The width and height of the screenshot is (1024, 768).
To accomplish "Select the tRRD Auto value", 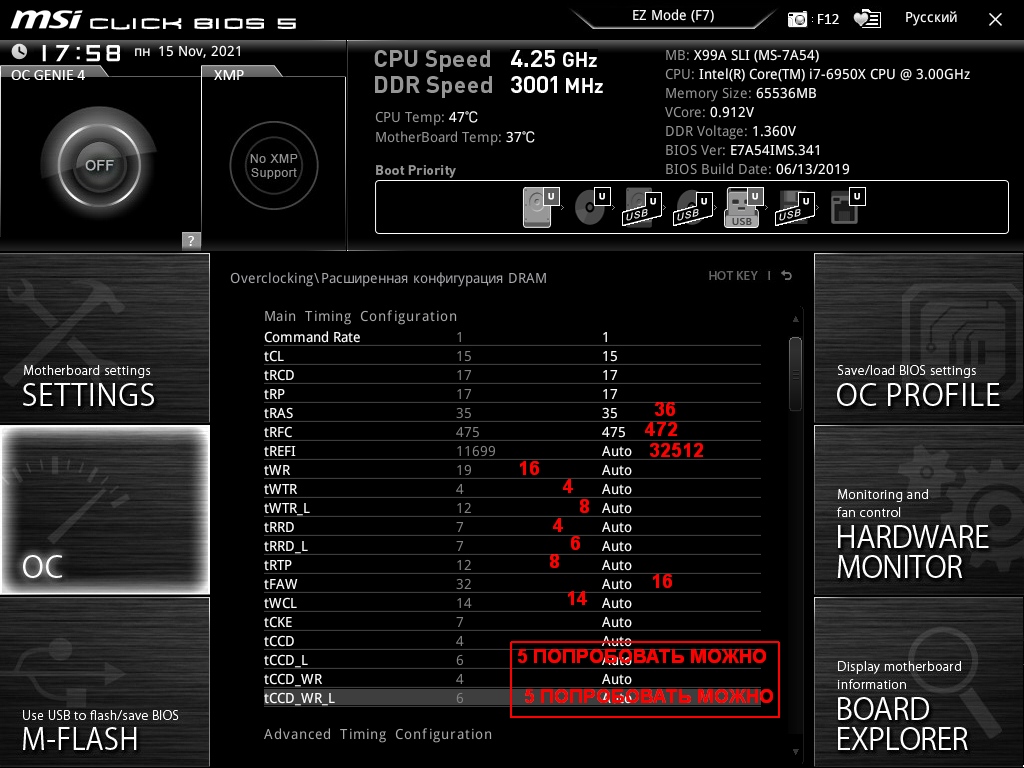I will [616, 526].
